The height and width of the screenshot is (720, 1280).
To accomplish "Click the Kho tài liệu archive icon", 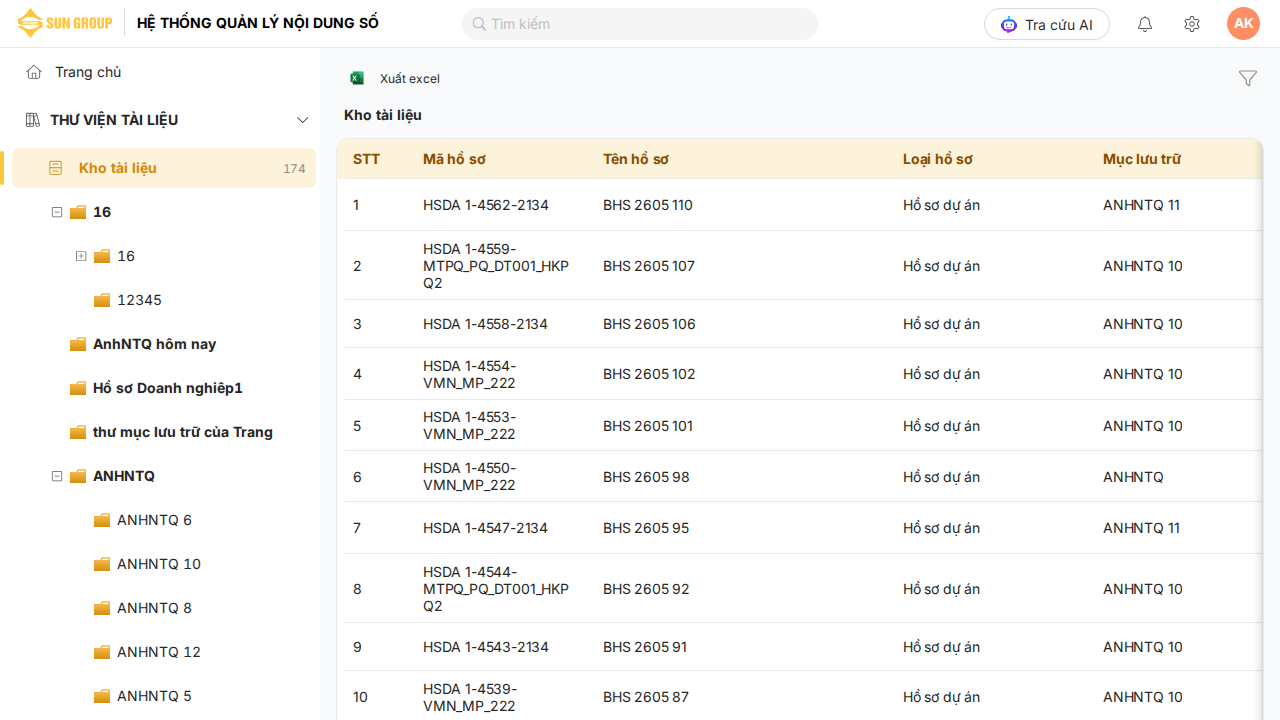I will coord(56,168).
